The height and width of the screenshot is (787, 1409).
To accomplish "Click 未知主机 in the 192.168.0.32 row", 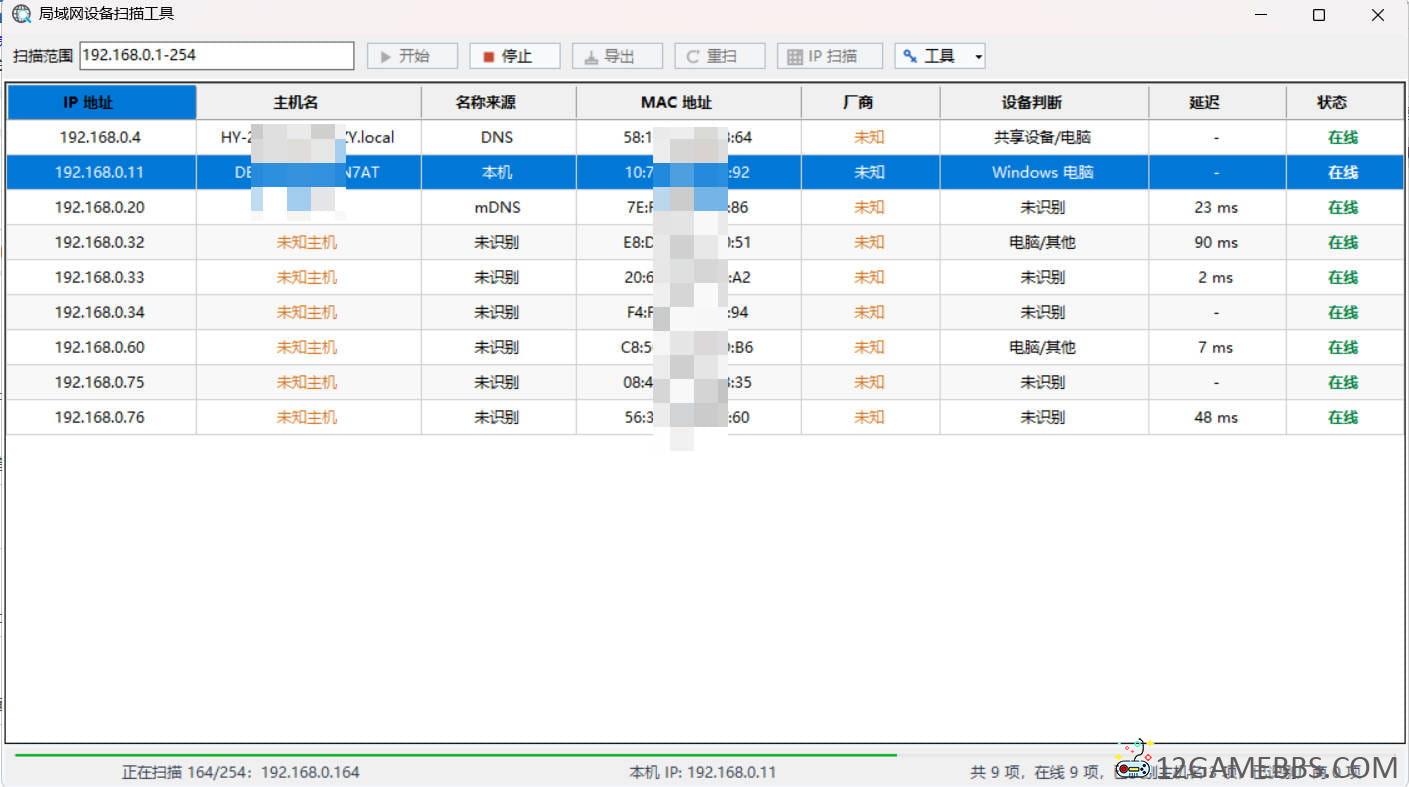I will coord(307,242).
